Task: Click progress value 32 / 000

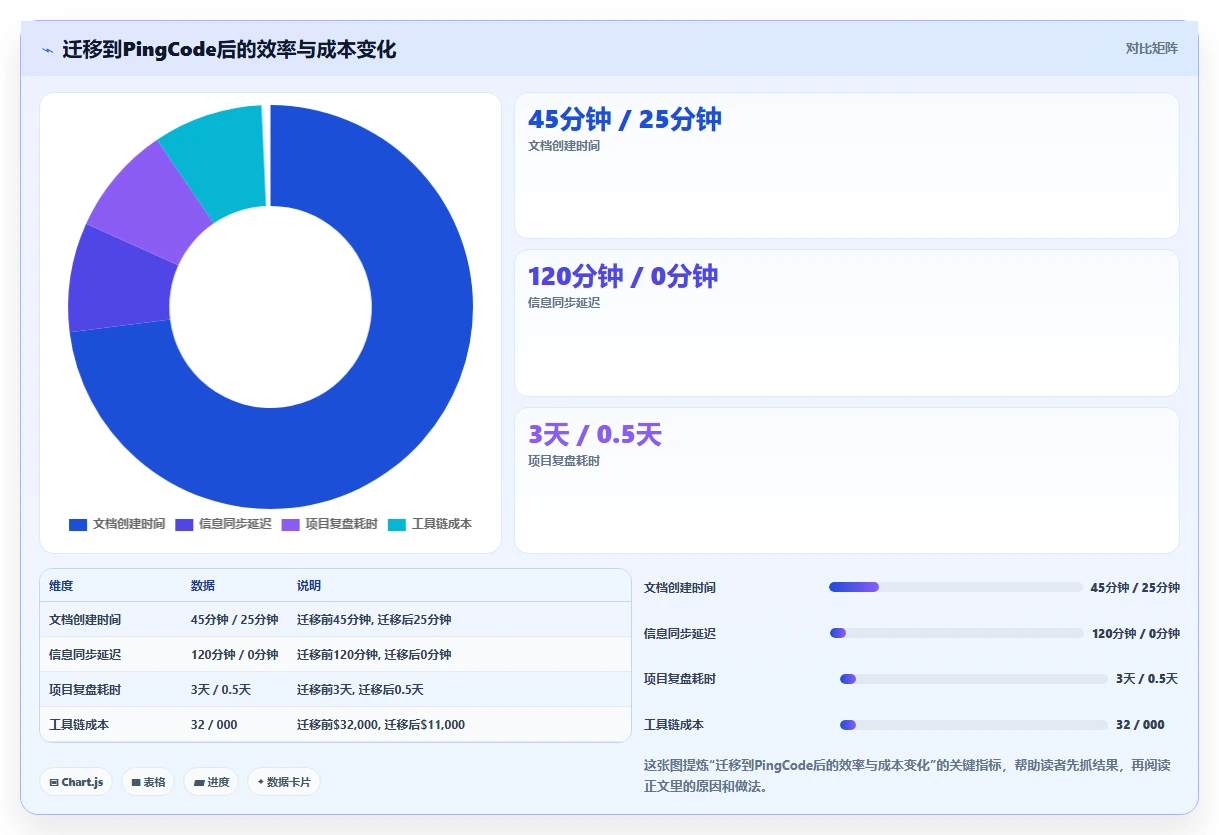Action: [x=1140, y=725]
